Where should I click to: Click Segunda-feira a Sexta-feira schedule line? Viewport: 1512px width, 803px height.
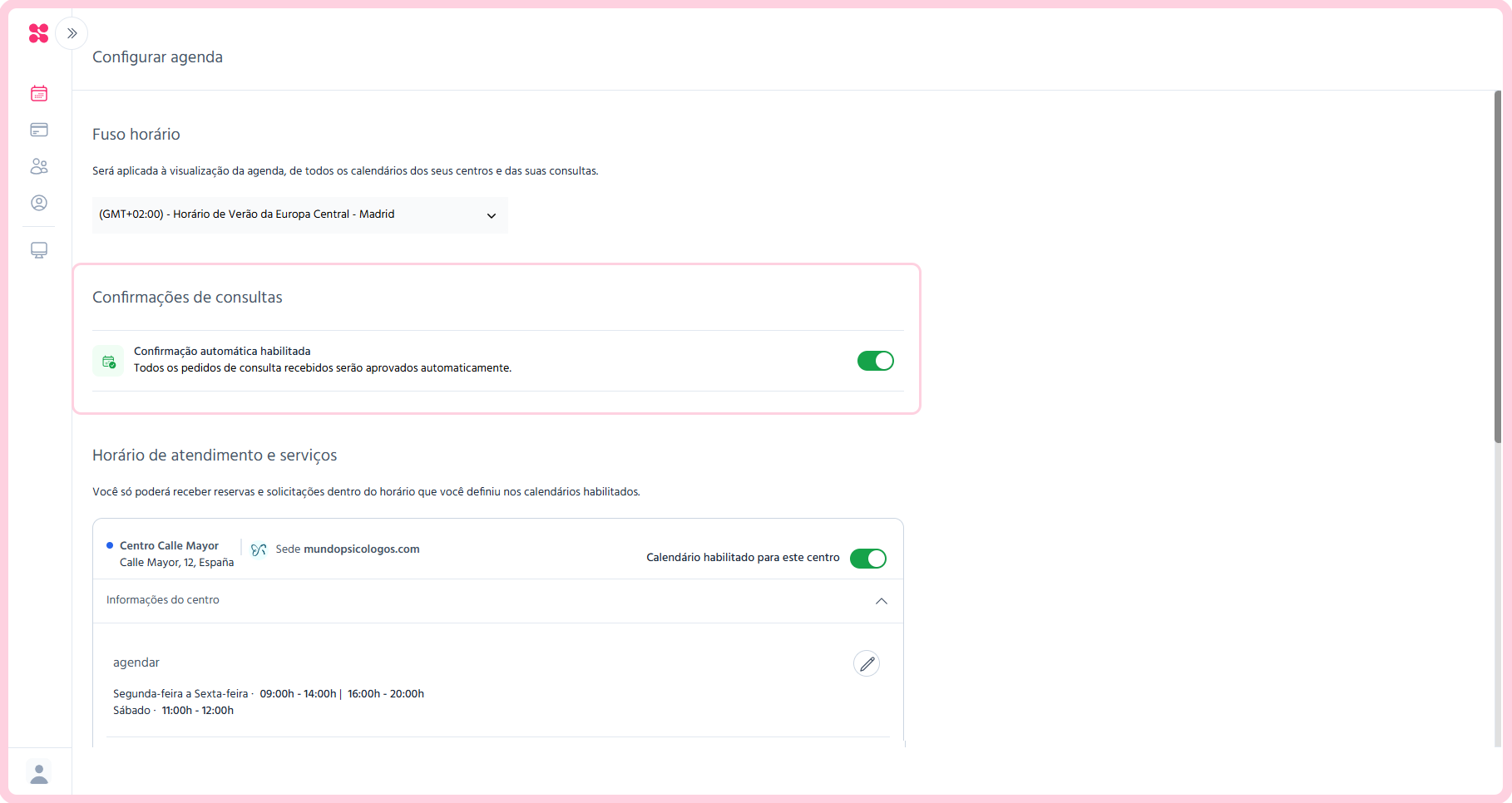click(269, 694)
